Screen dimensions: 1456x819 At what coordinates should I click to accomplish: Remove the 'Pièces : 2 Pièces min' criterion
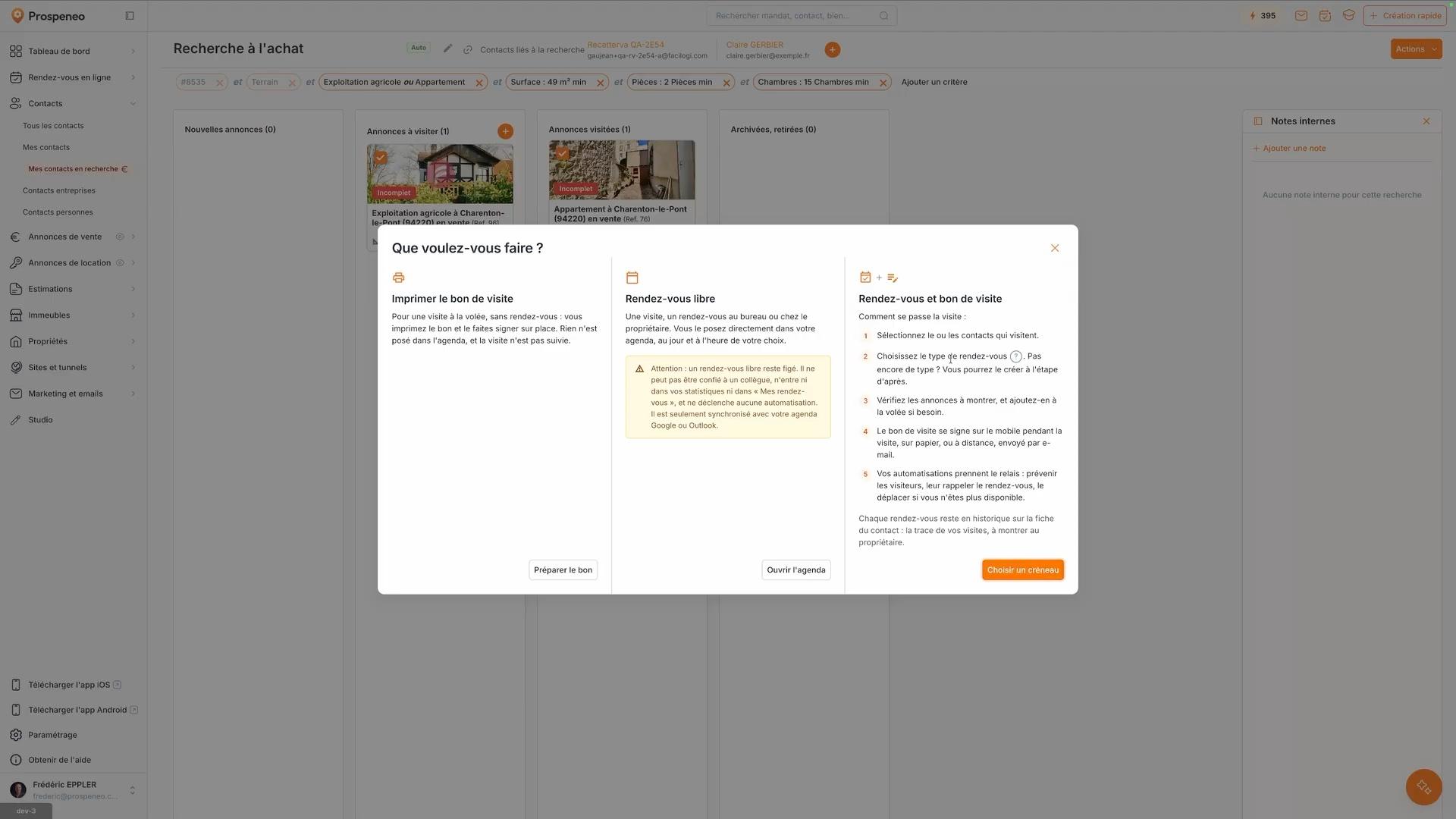click(726, 83)
